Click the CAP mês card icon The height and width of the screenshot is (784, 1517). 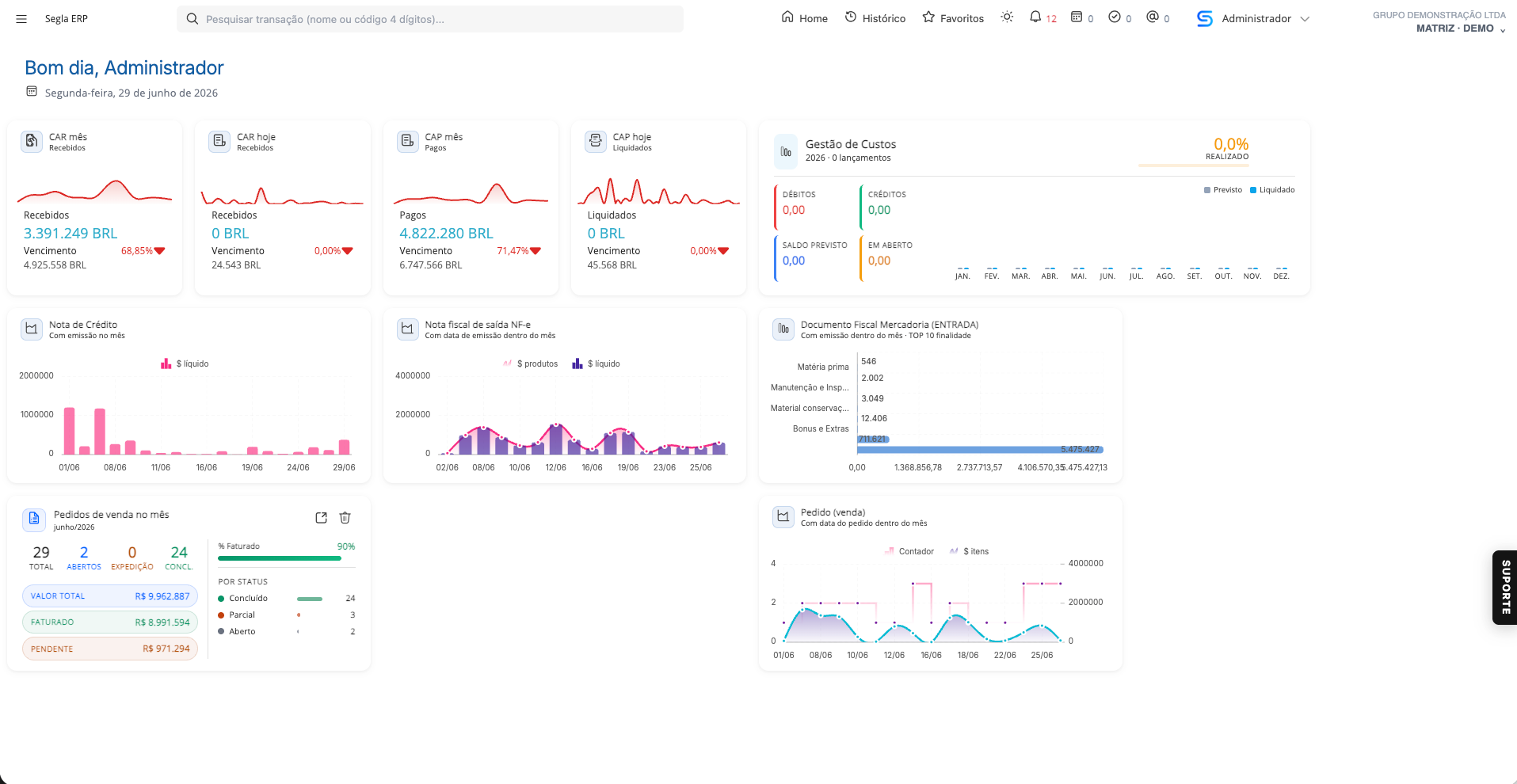(407, 141)
